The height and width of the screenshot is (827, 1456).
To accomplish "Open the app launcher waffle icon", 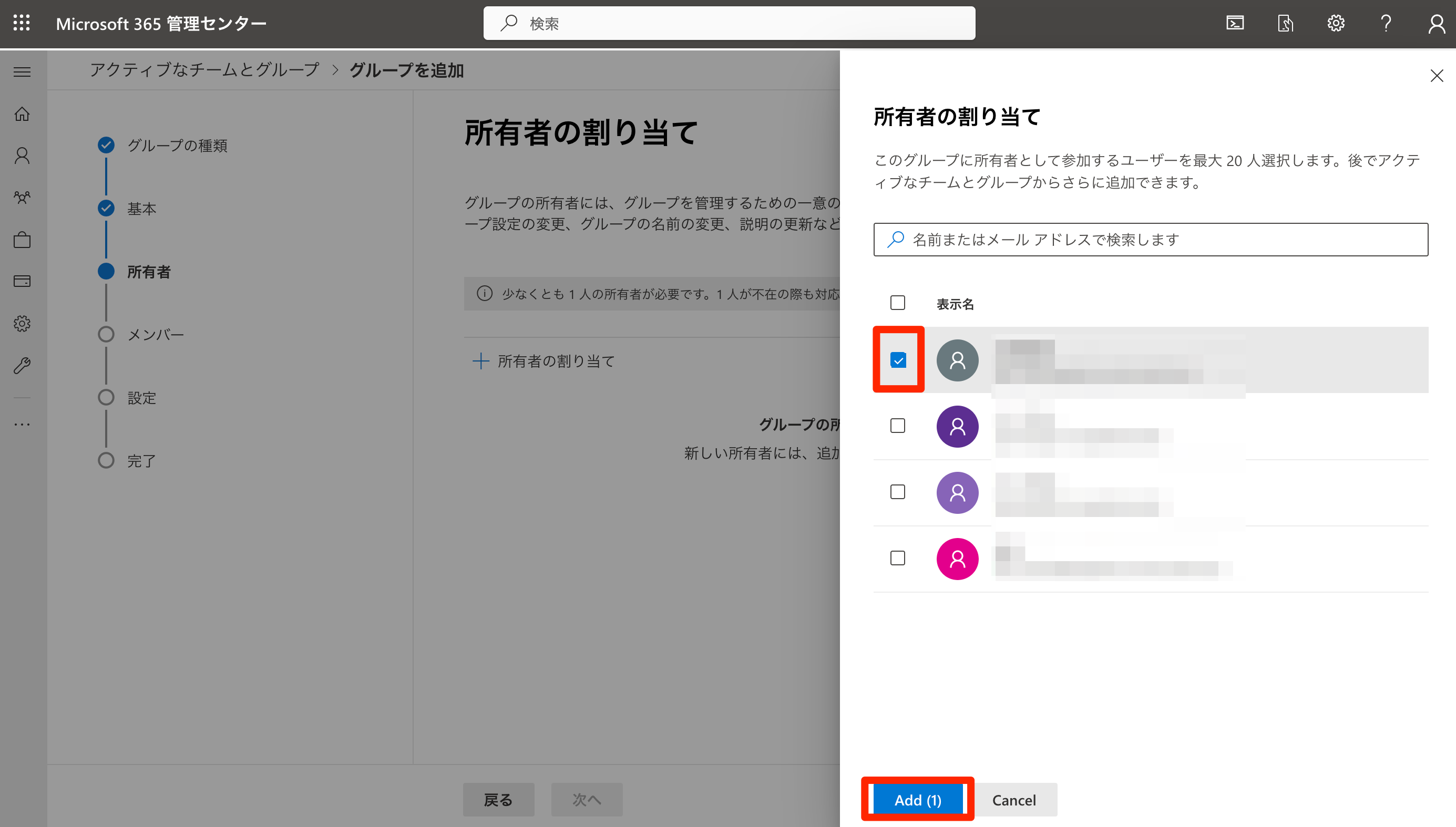I will [22, 23].
